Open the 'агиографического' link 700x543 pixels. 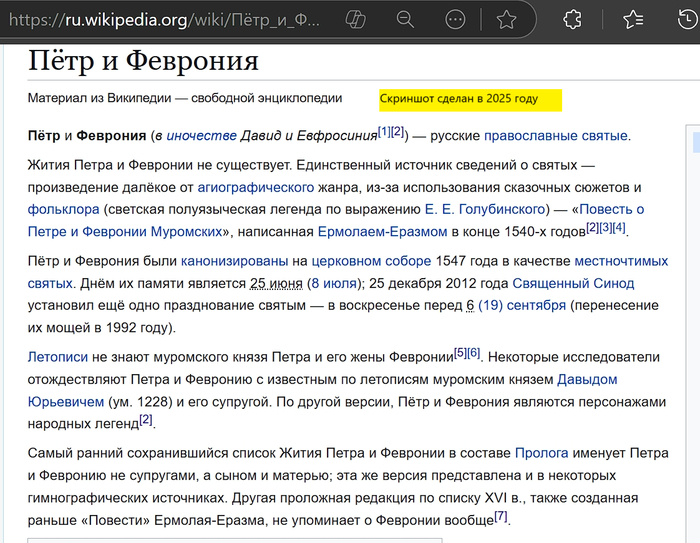(x=255, y=187)
